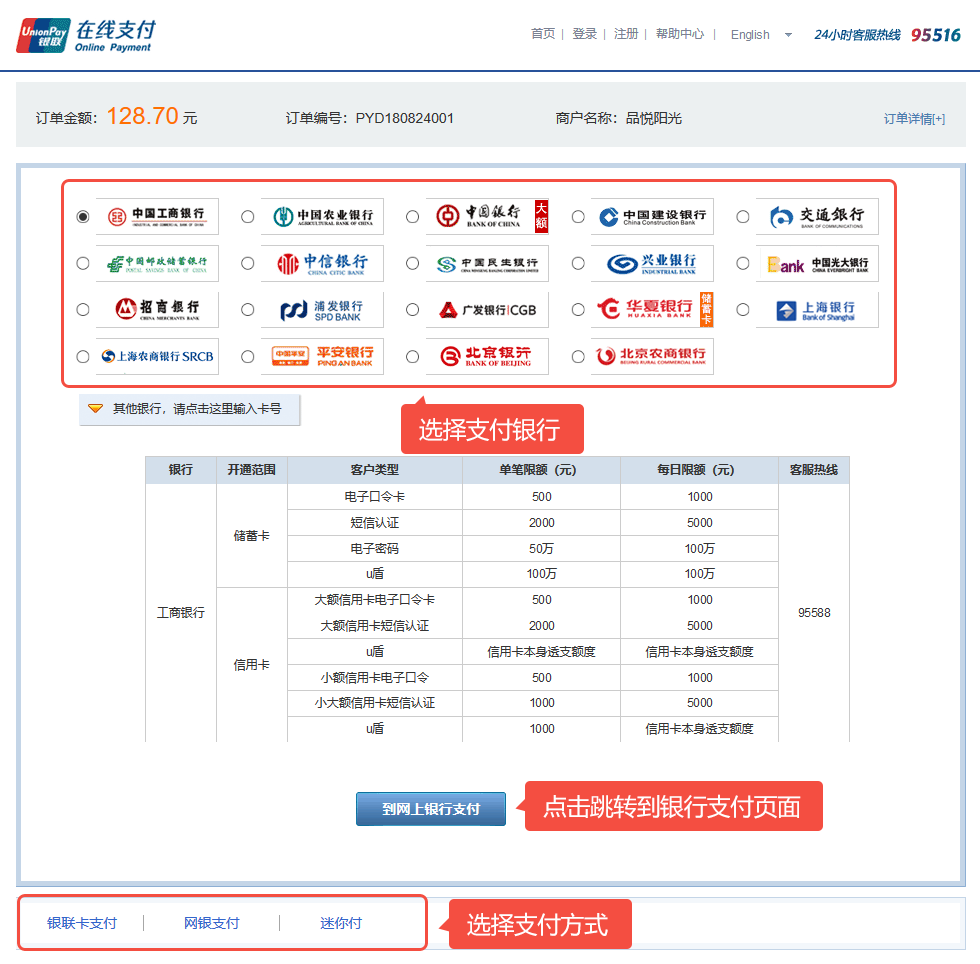Click the 95588 service hotline cell
Image resolution: width=980 pixels, height=964 pixels.
pos(814,613)
